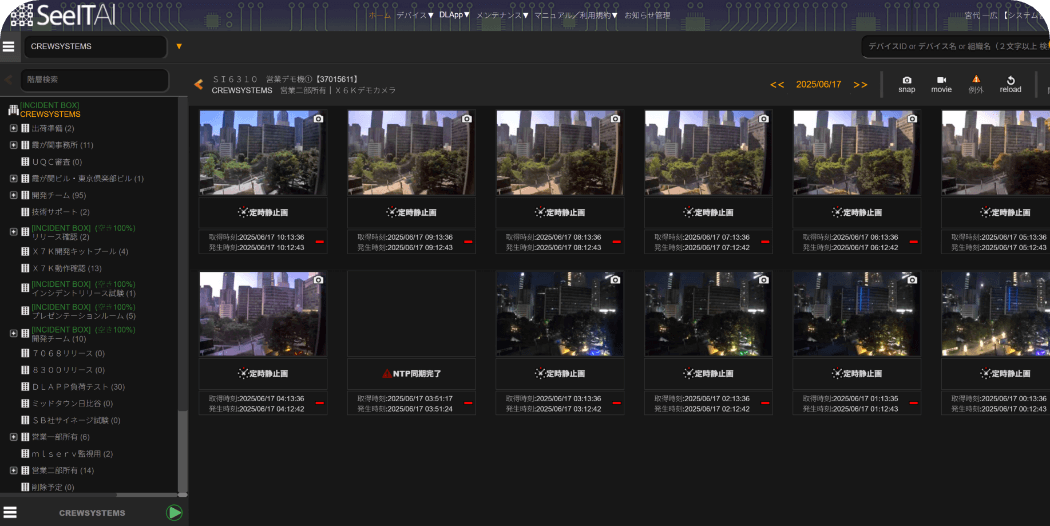Click the red minus on the 10:13:36 card
Screen dimensions: 1050x526
(319, 242)
